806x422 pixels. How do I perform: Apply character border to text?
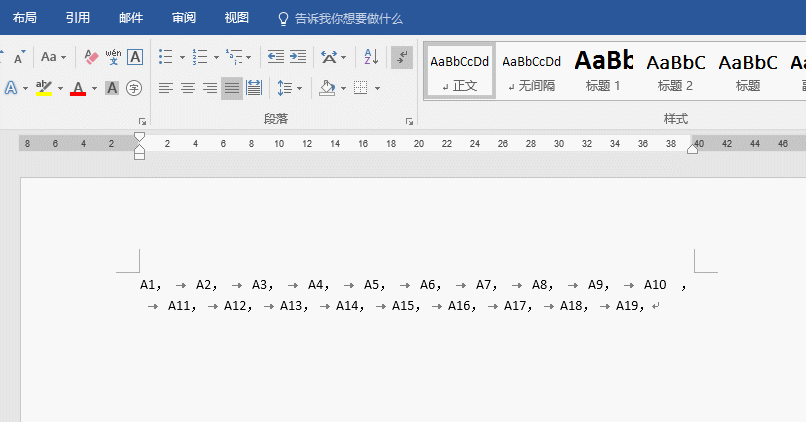click(x=135, y=57)
